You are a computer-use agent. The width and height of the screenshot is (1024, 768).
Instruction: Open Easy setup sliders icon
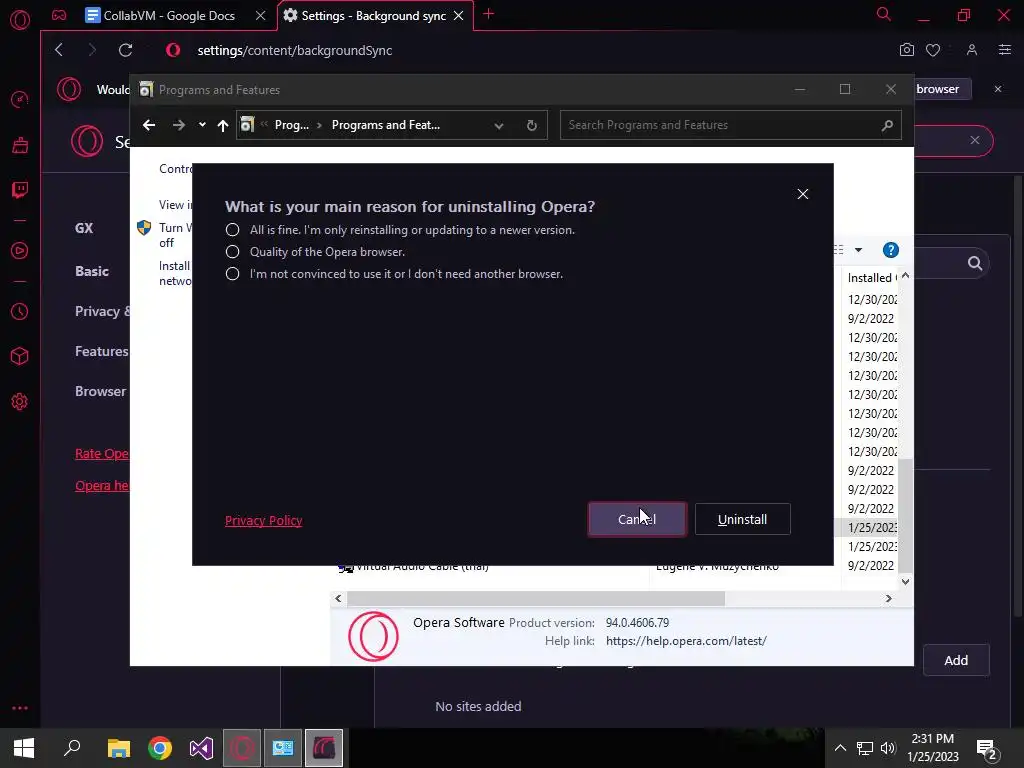(1005, 50)
